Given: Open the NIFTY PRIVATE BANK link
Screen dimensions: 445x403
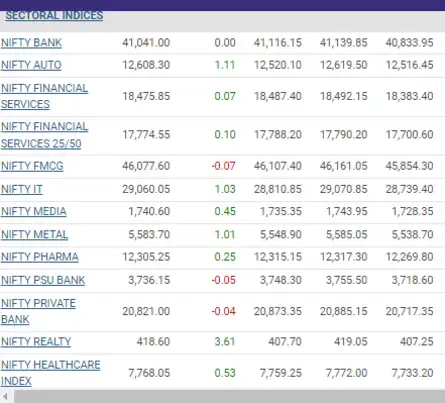Looking at the screenshot, I should (38, 311).
